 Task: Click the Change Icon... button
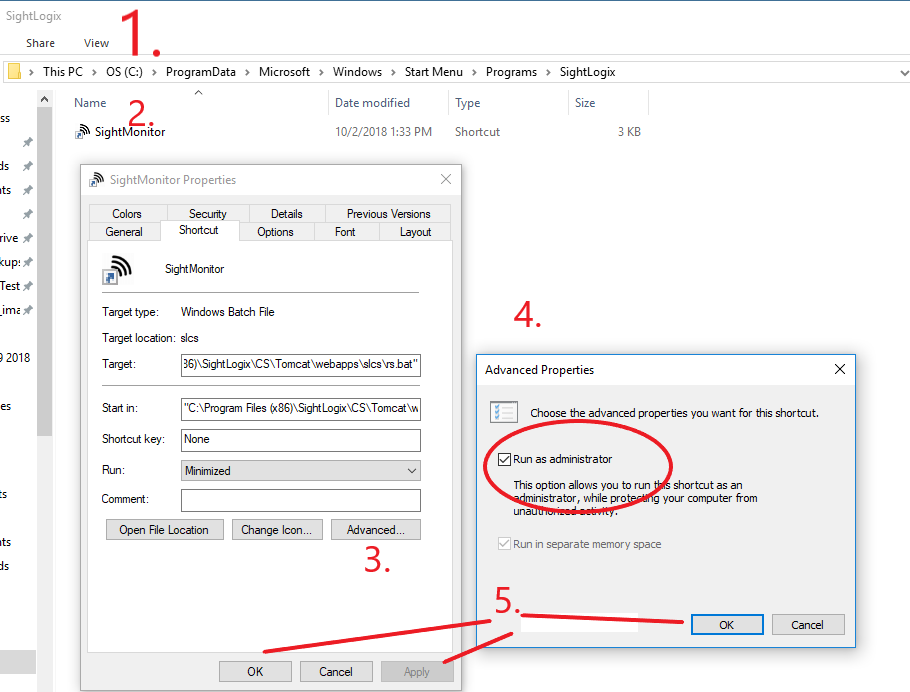[277, 529]
